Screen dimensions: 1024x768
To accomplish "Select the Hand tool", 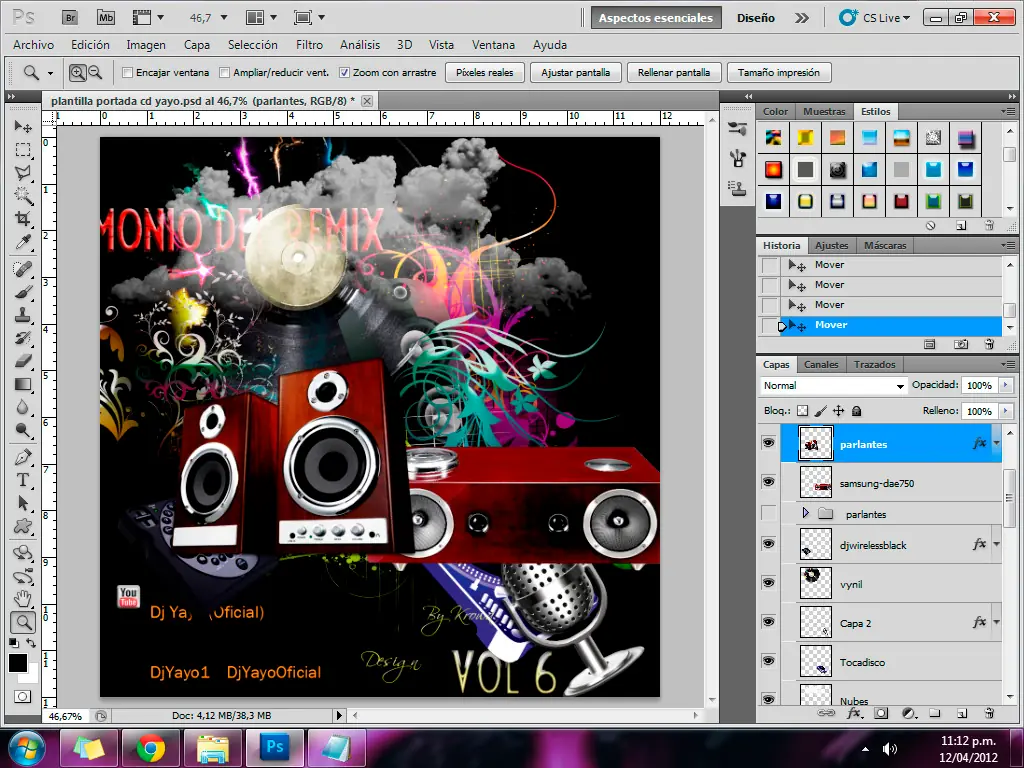I will point(23,598).
